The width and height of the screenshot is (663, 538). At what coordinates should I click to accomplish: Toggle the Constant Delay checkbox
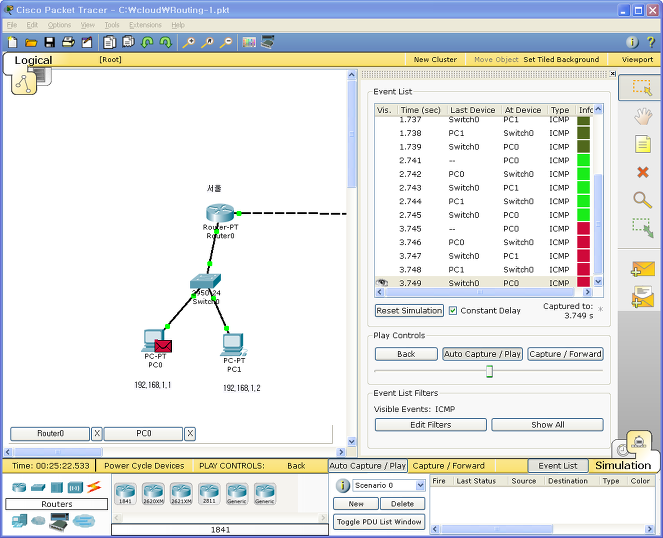(x=453, y=310)
